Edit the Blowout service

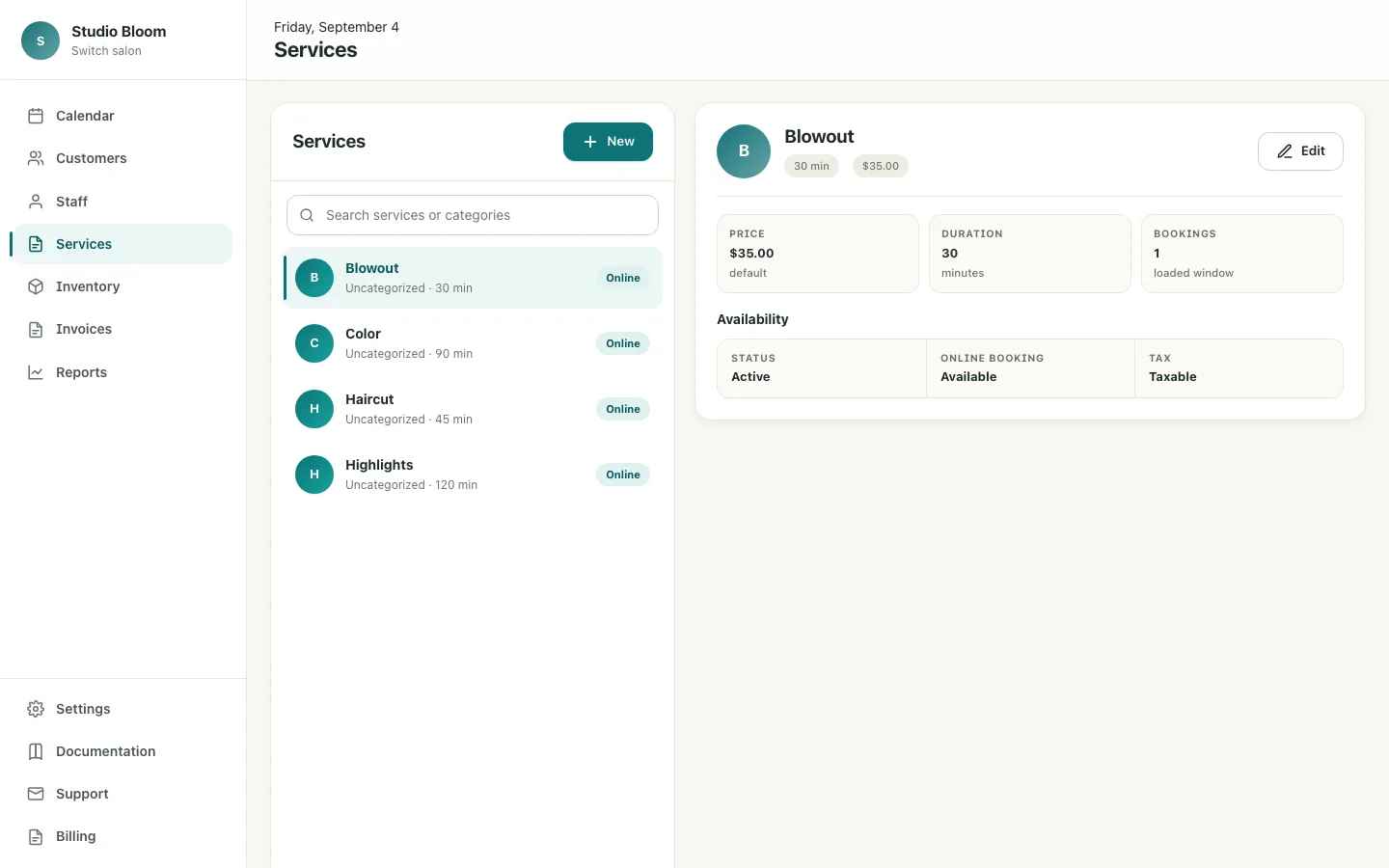click(x=1300, y=151)
